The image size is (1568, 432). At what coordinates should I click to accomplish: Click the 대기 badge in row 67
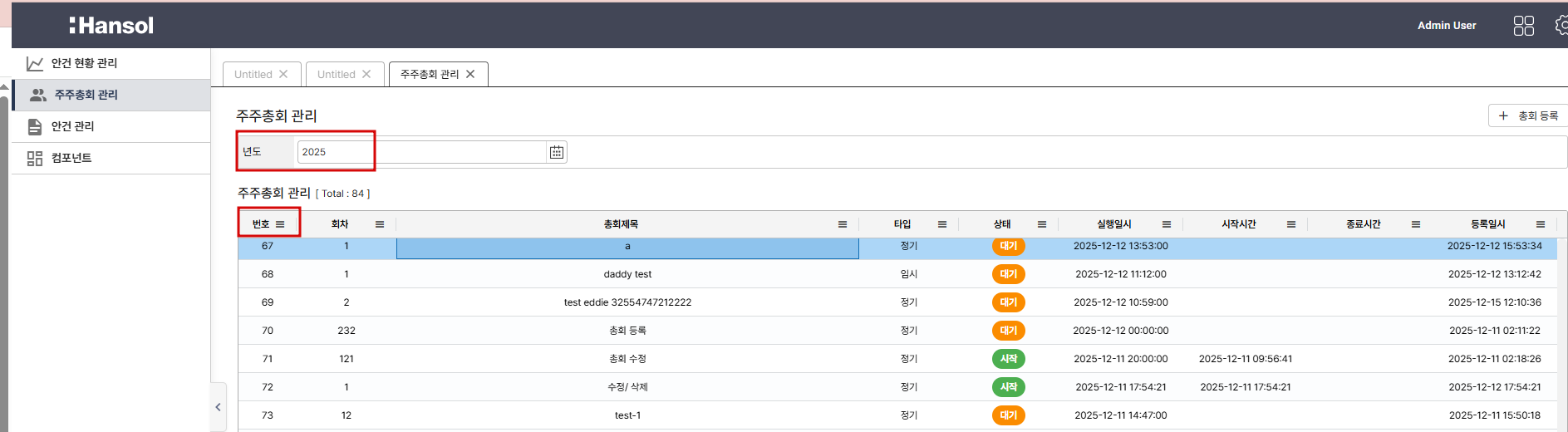[x=1008, y=246]
